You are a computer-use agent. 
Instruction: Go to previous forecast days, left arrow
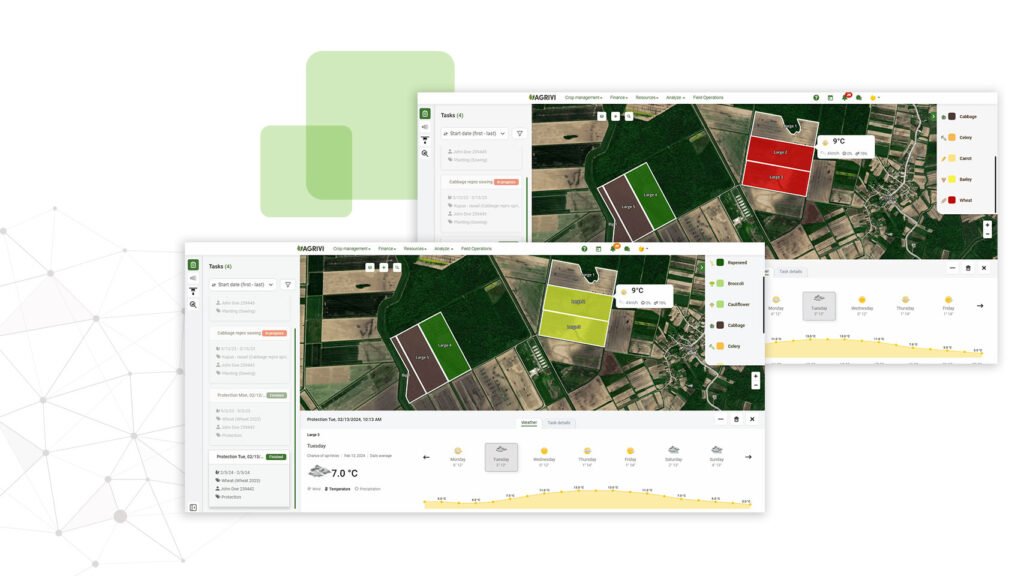(426, 457)
